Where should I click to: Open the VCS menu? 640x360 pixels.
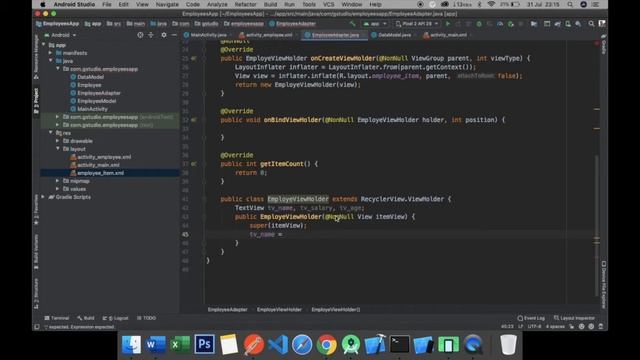329,4
